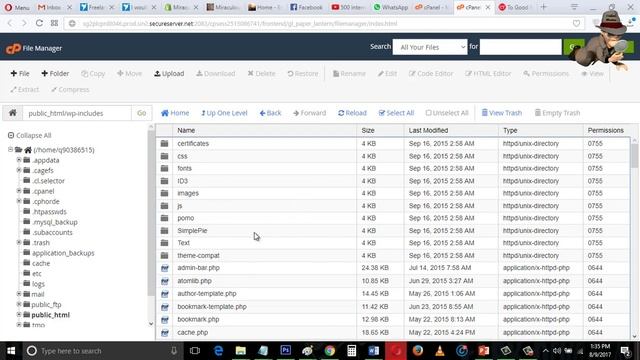Click the cPanel File Manager logo
The width and height of the screenshot is (640, 360).
tap(34, 48)
